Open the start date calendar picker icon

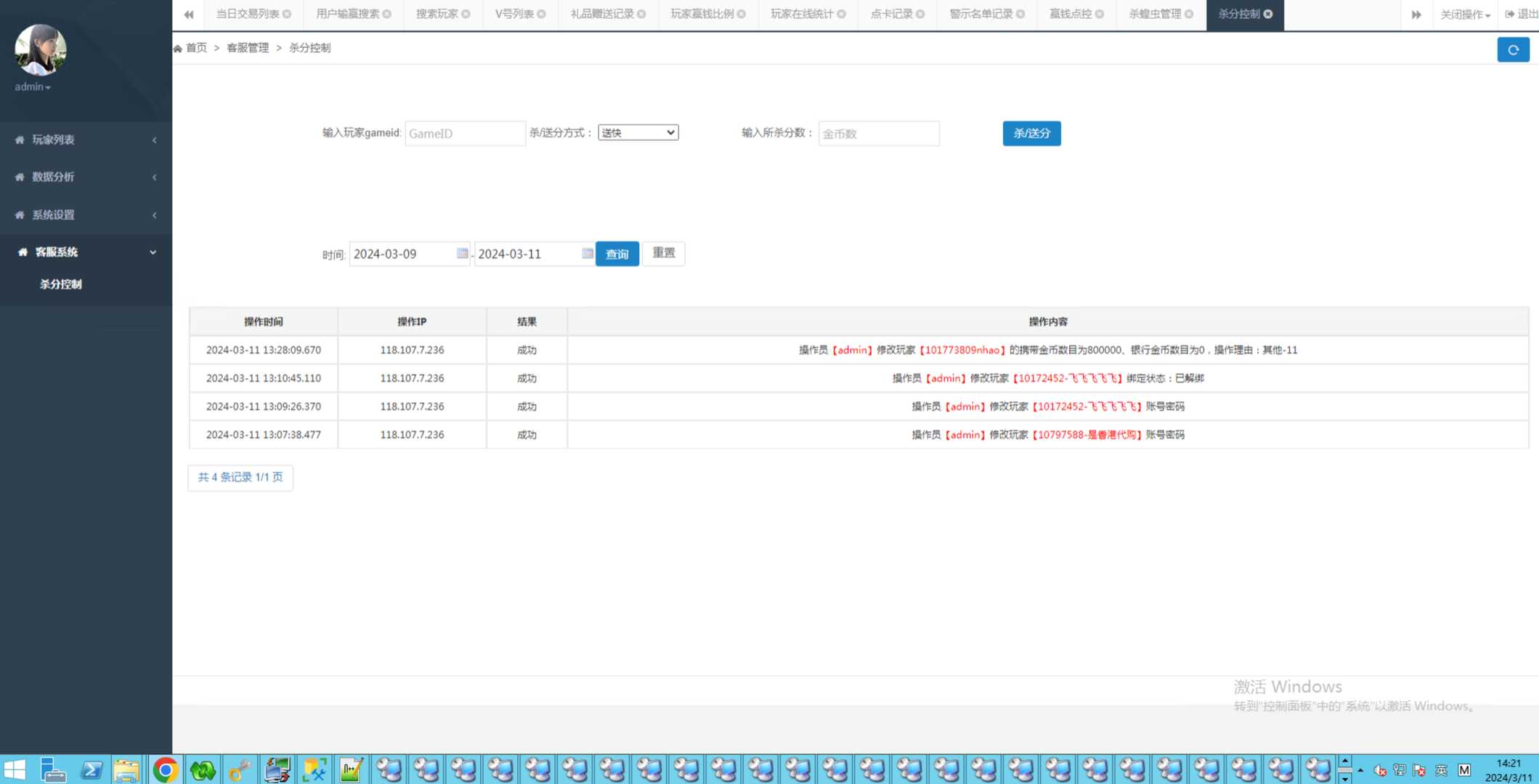pos(462,253)
